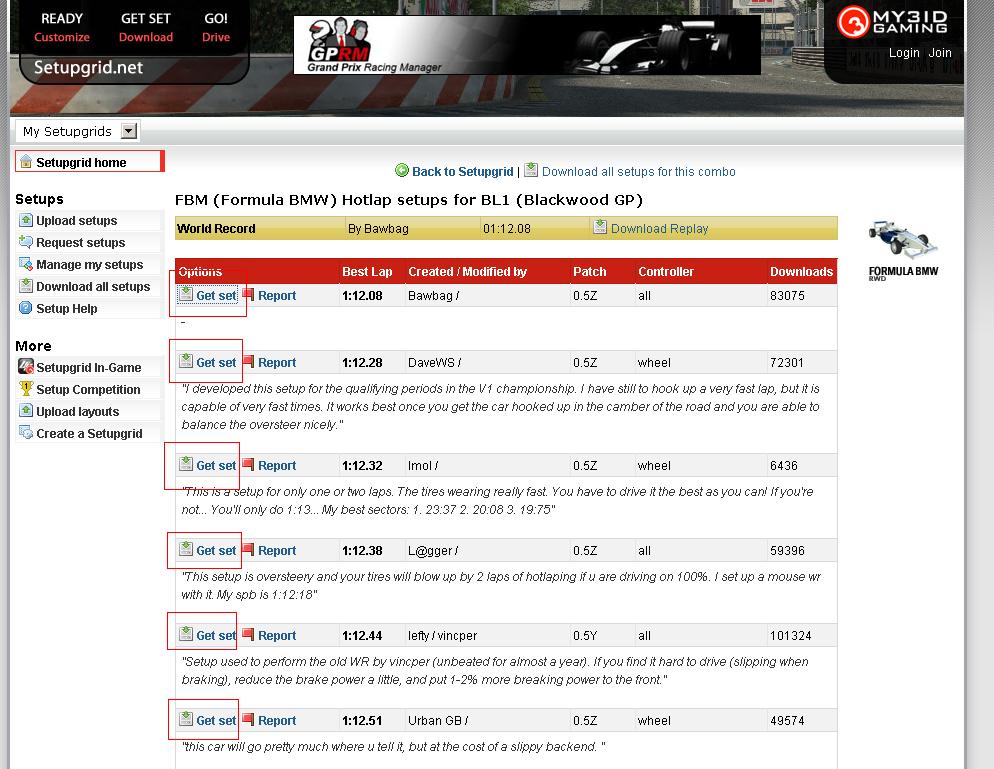Viewport: 994px width, 769px height.
Task: Click the red Report flag for Bawbag setup
Action: coord(248,294)
